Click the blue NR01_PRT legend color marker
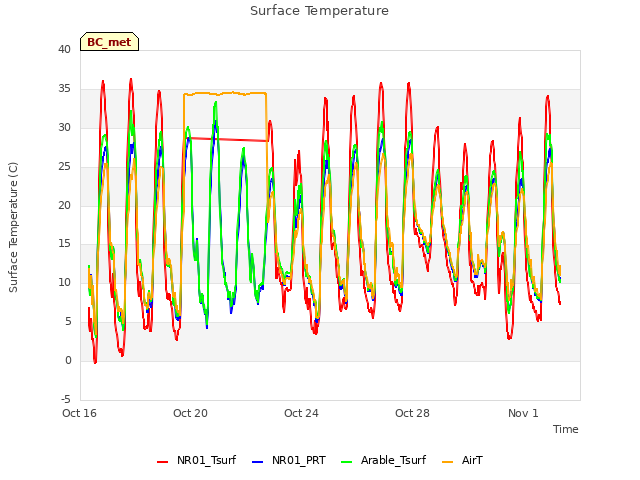 [258, 462]
